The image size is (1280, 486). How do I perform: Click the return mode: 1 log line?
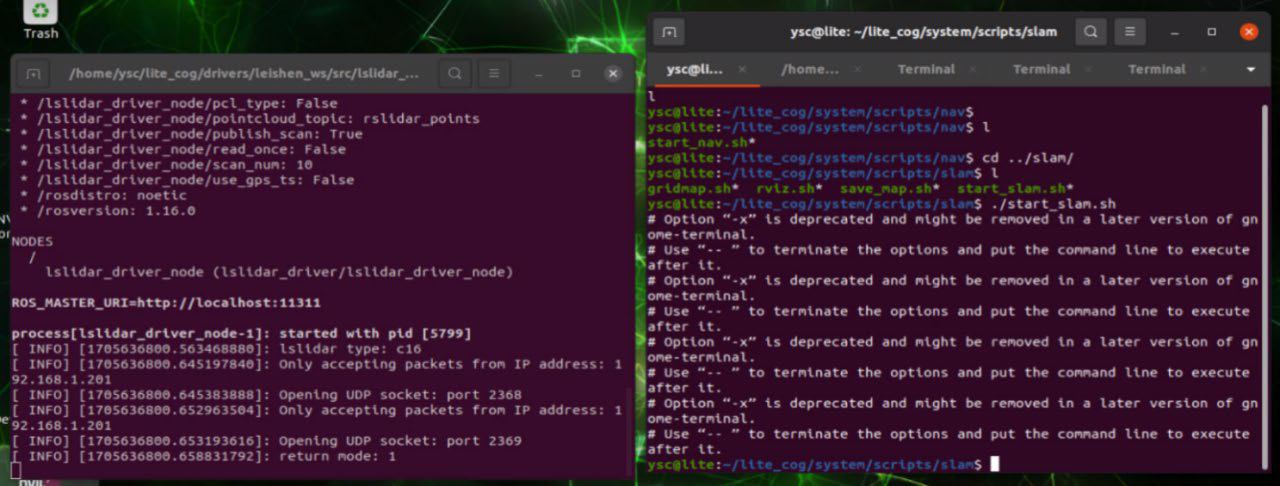204,456
